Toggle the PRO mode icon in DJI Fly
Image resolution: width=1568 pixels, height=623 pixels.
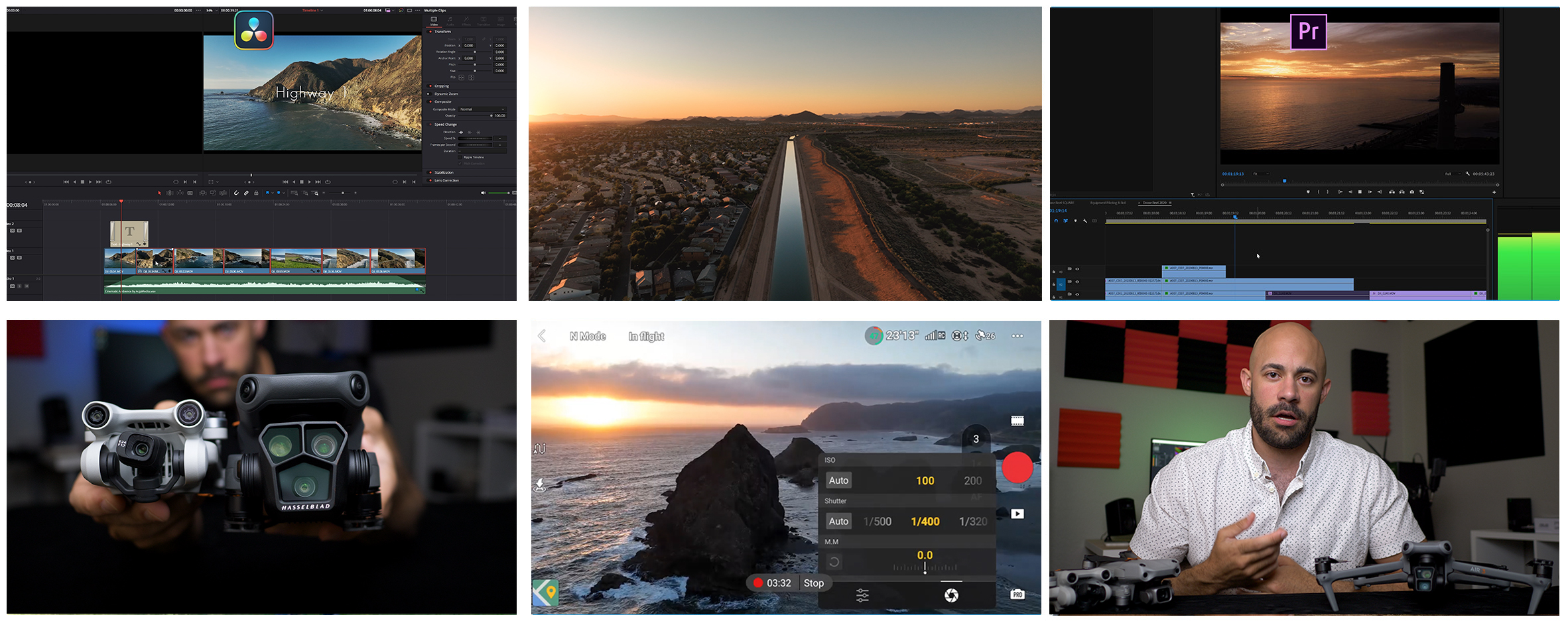pyautogui.click(x=1017, y=595)
